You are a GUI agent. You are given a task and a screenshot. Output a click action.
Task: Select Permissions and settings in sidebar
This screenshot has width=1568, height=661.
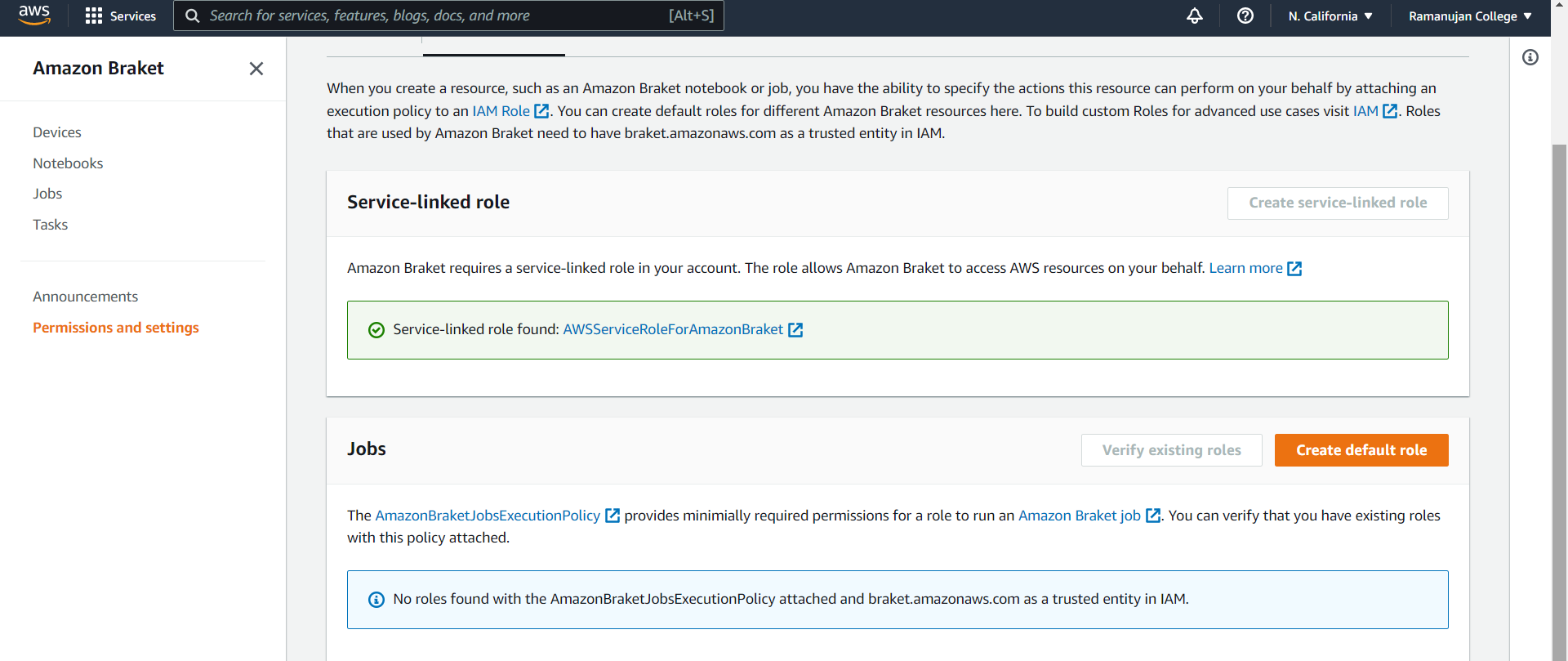coord(116,328)
